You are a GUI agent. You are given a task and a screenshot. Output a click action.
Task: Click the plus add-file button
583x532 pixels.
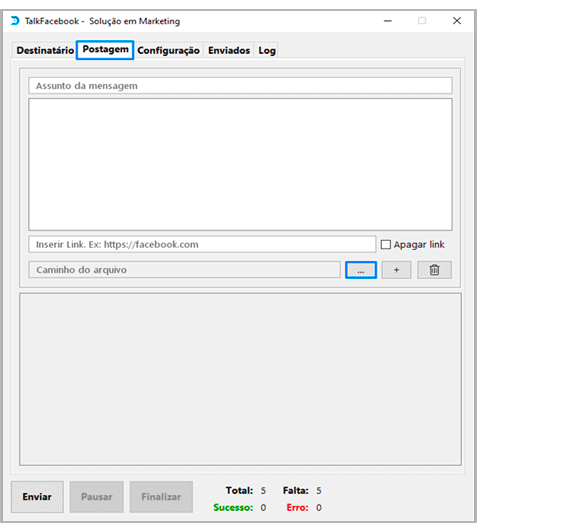tap(396, 270)
